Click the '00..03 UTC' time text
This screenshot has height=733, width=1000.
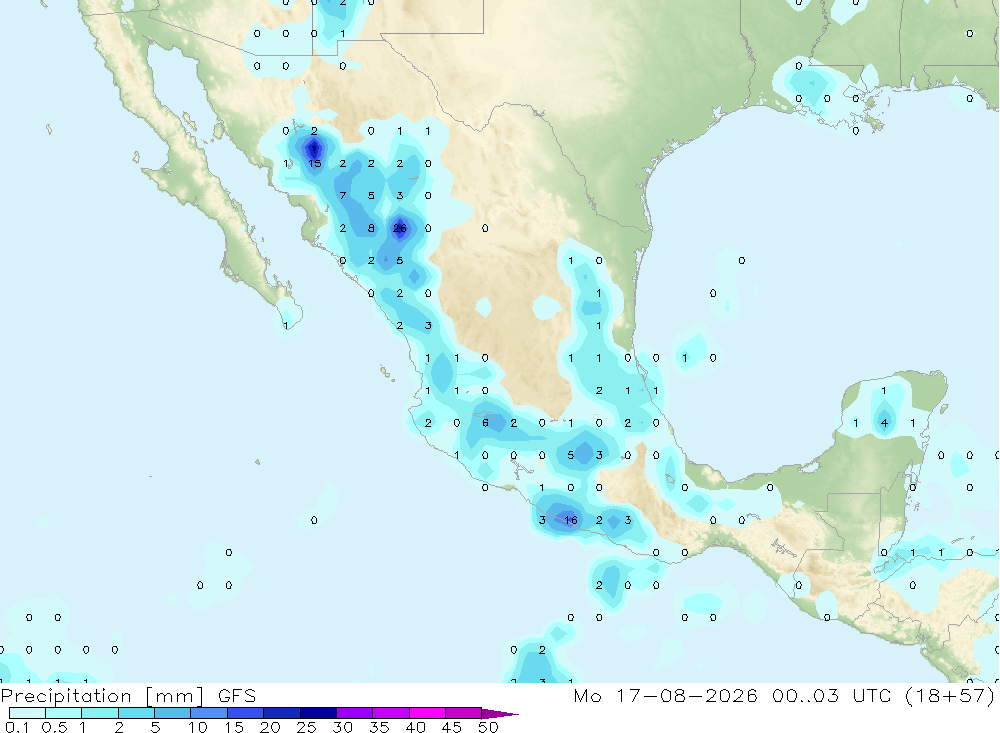(832, 695)
